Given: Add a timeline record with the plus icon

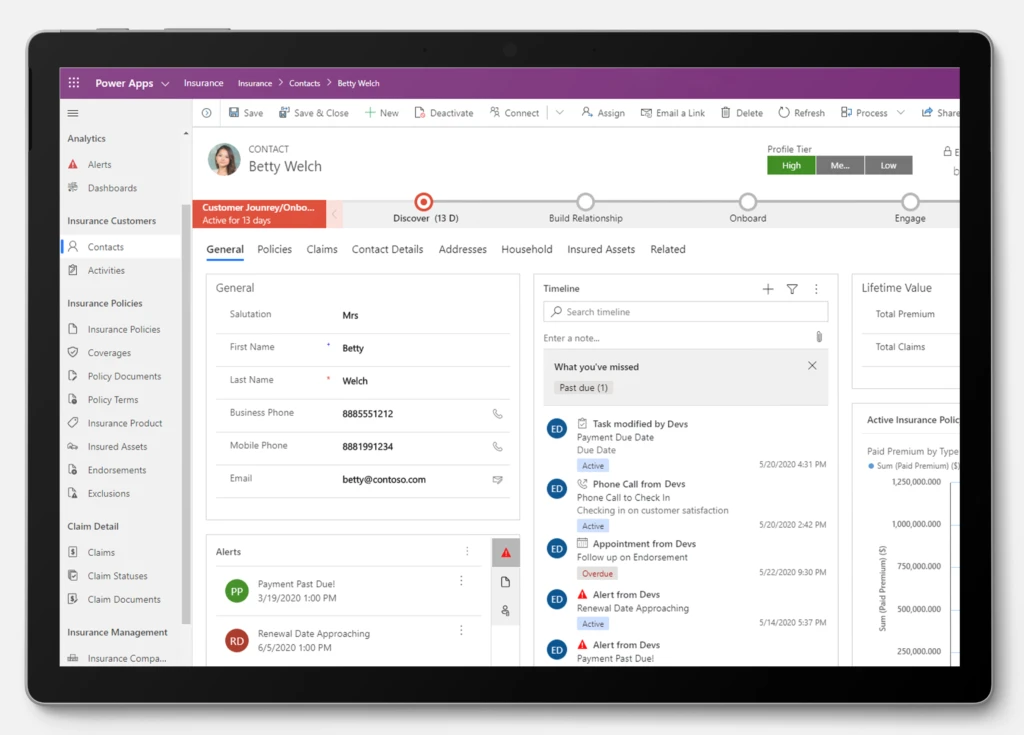Looking at the screenshot, I should [x=768, y=289].
